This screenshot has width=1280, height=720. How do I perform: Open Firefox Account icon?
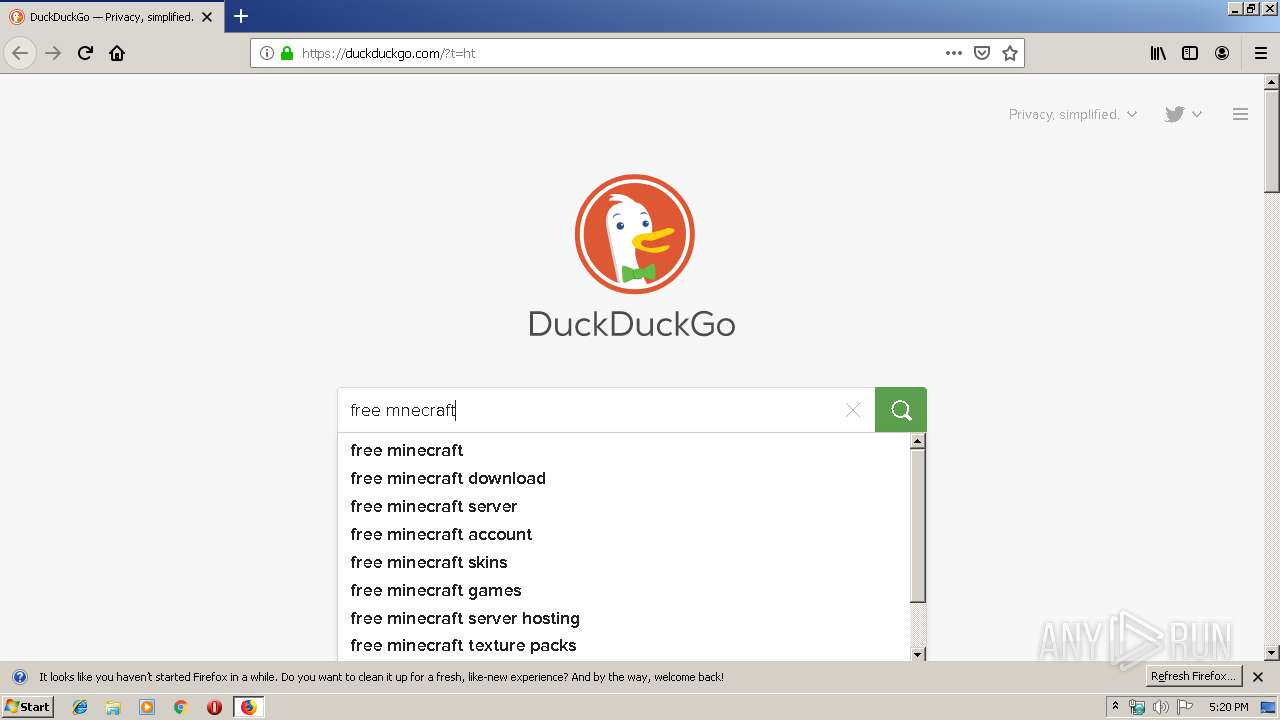(1222, 53)
